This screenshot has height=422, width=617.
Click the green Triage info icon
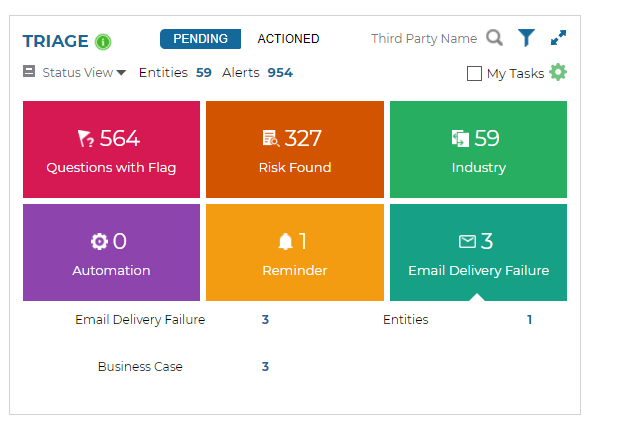(103, 41)
